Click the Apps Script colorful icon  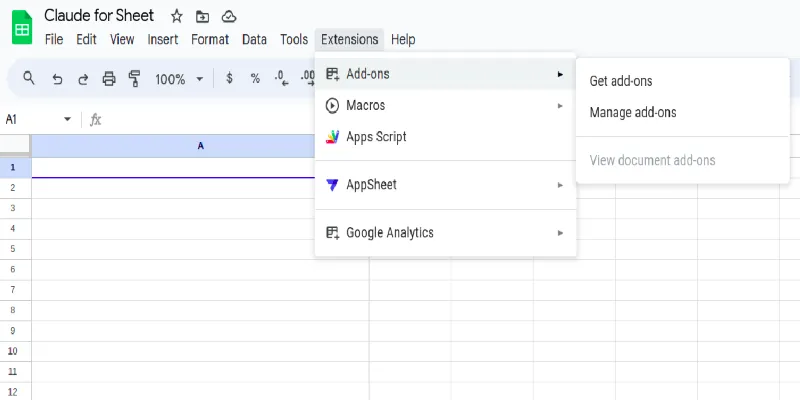[332, 137]
